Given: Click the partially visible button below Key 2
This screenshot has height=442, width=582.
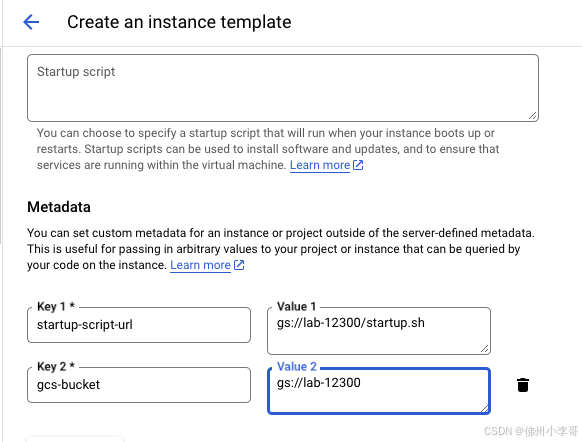Looking at the screenshot, I should [x=75, y=439].
